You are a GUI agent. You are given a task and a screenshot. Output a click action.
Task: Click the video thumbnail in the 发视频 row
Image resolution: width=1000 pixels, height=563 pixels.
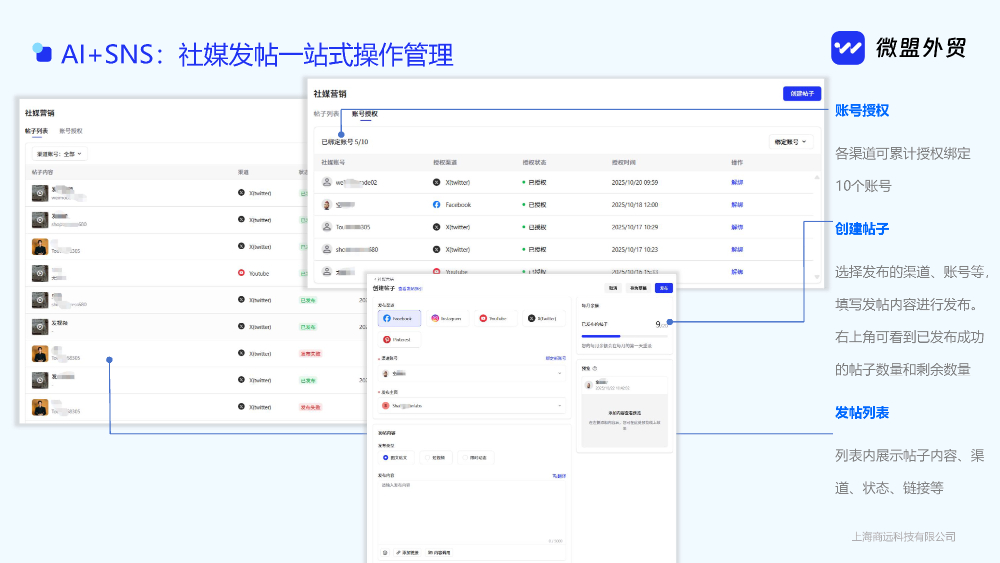(40, 326)
